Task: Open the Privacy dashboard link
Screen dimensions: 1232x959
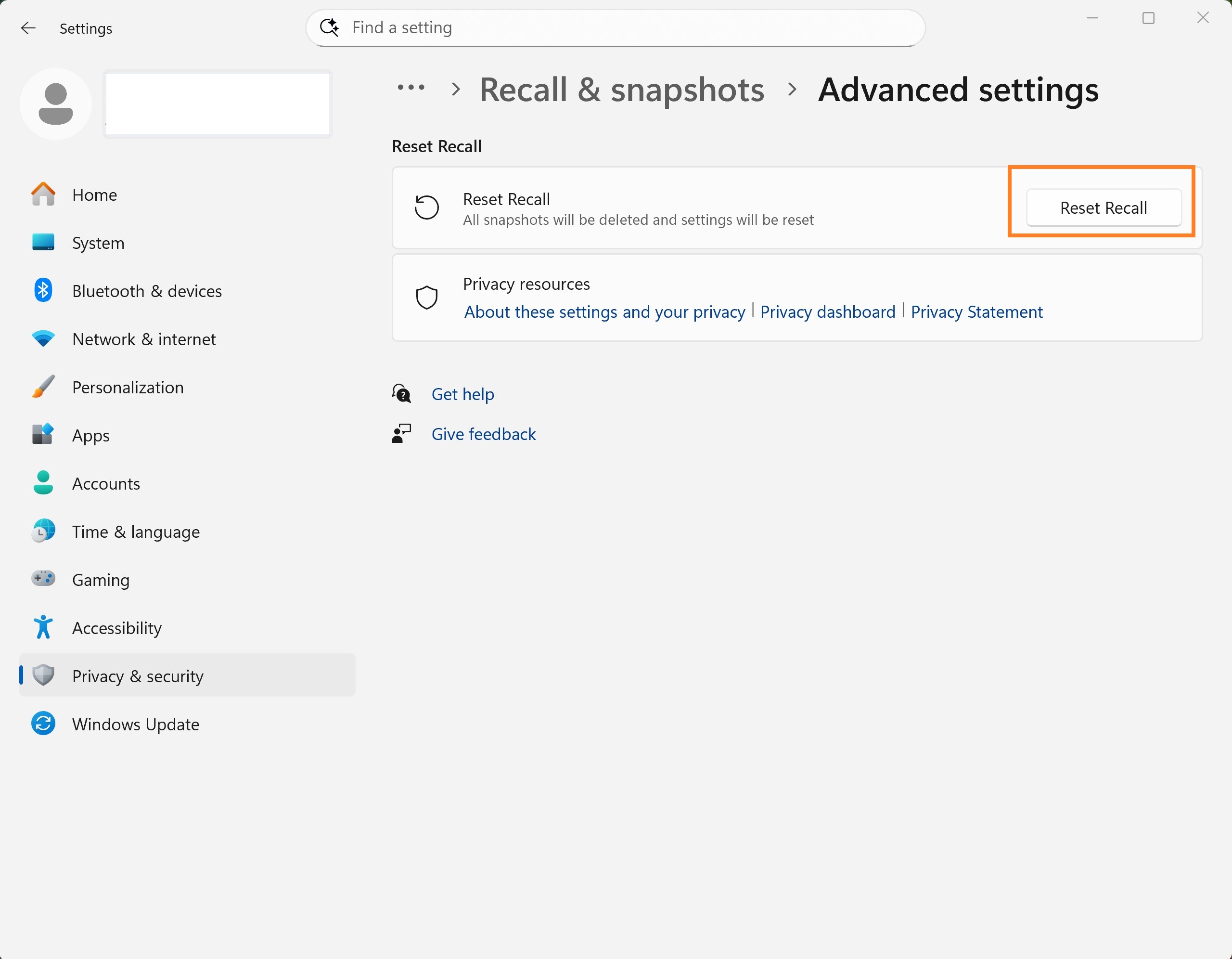Action: (828, 311)
